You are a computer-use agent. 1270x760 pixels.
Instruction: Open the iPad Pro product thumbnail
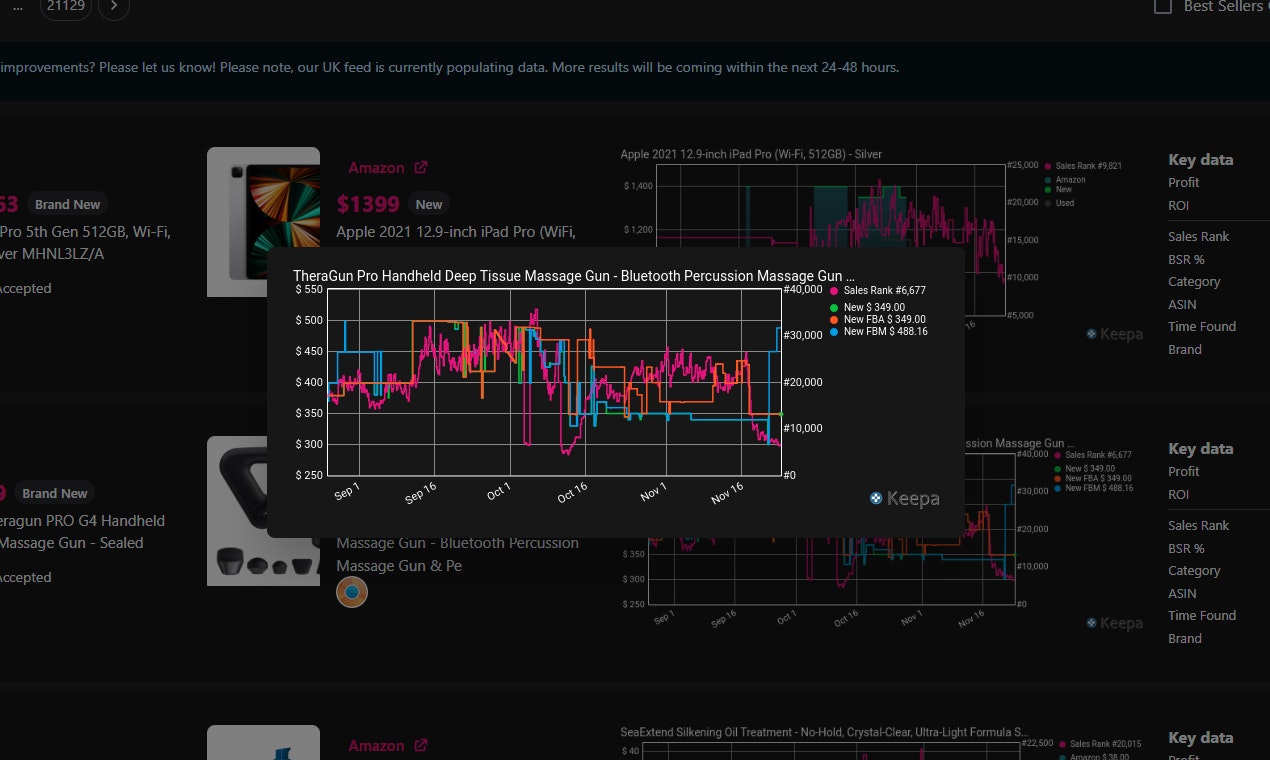tap(263, 222)
